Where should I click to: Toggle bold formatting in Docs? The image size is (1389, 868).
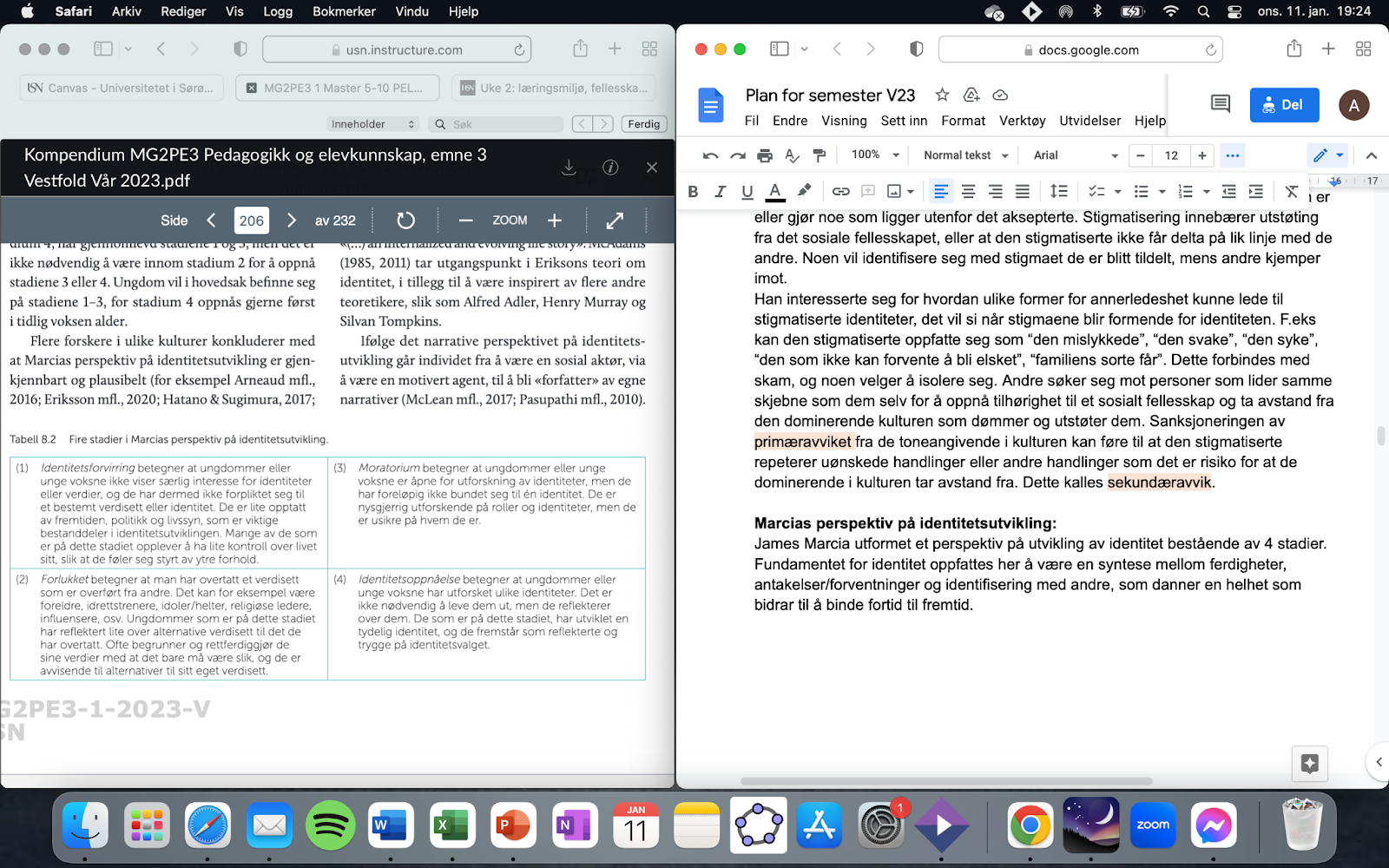click(x=693, y=192)
